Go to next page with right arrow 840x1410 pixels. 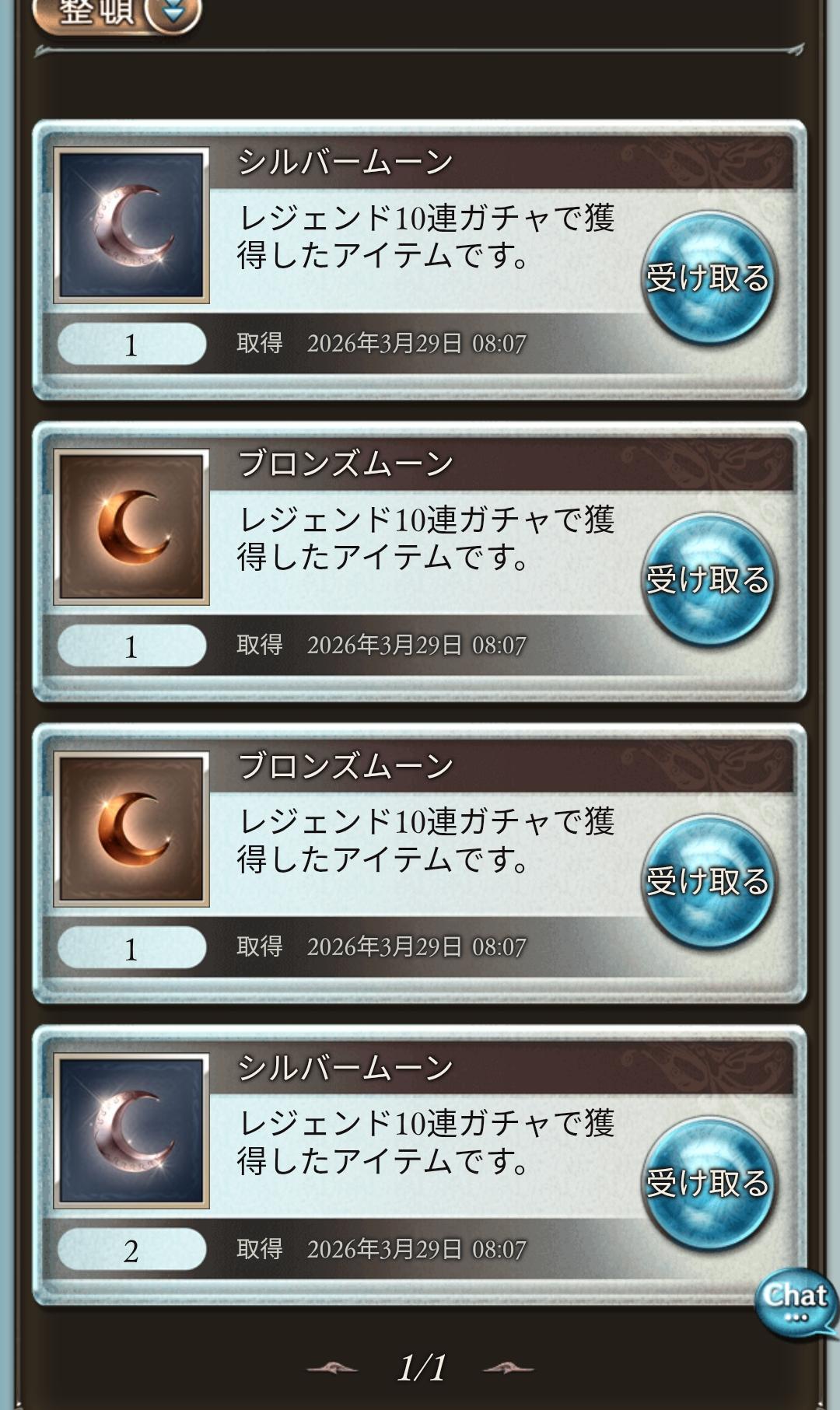click(x=509, y=1368)
